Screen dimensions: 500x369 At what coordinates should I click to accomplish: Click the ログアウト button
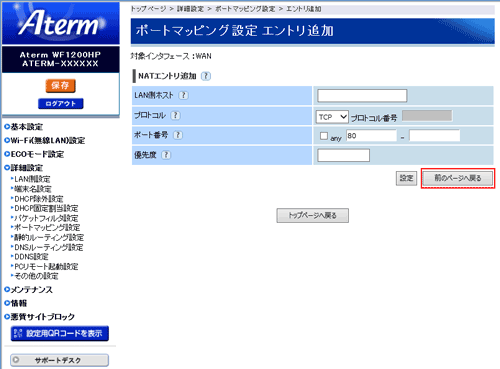[61, 104]
